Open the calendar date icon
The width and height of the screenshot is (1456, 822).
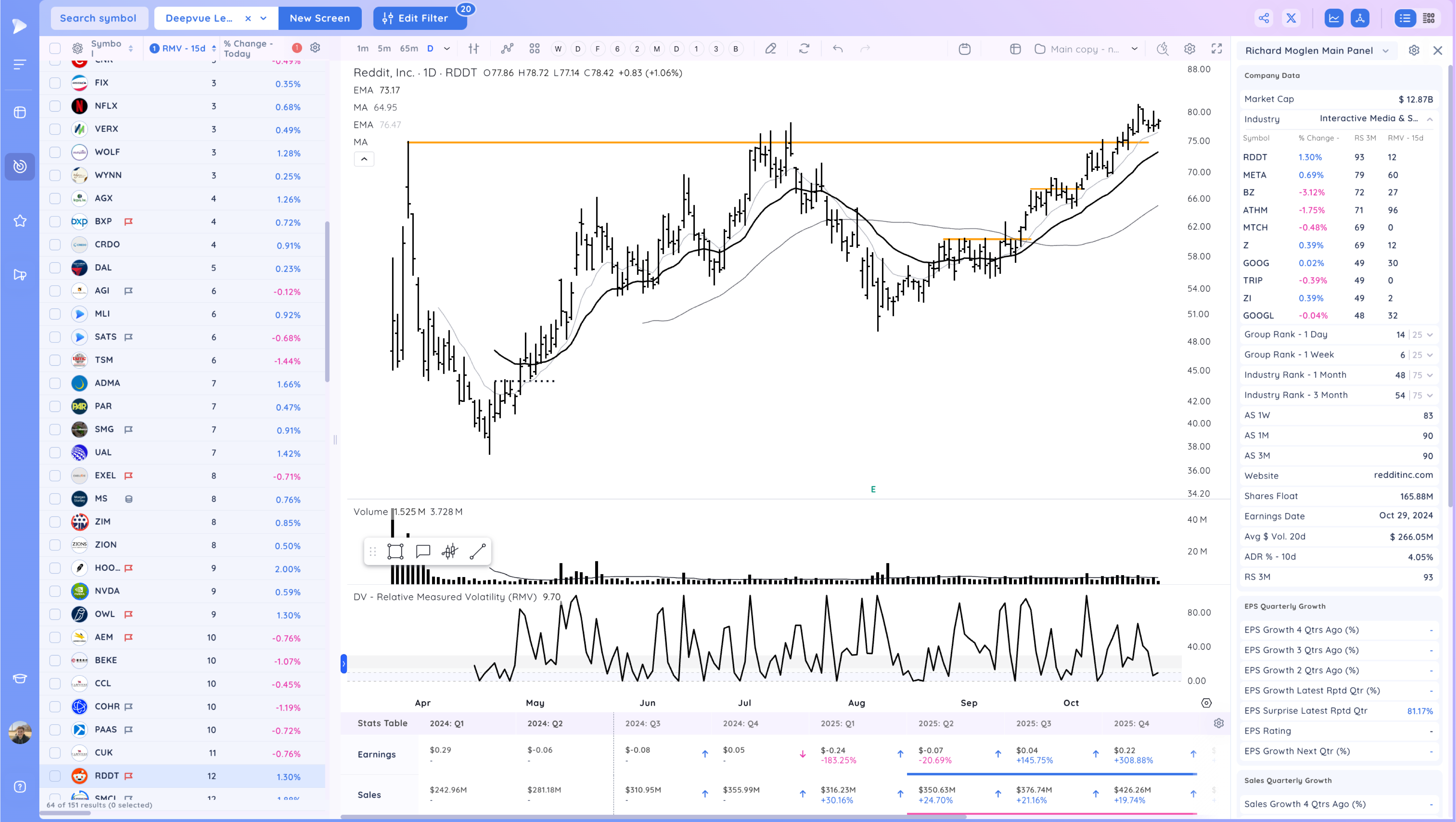pos(965,49)
